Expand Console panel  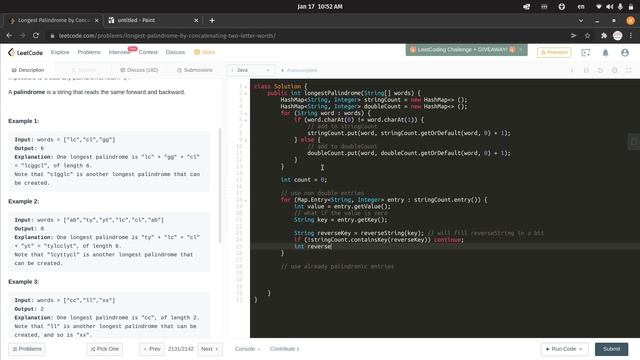(x=247, y=349)
